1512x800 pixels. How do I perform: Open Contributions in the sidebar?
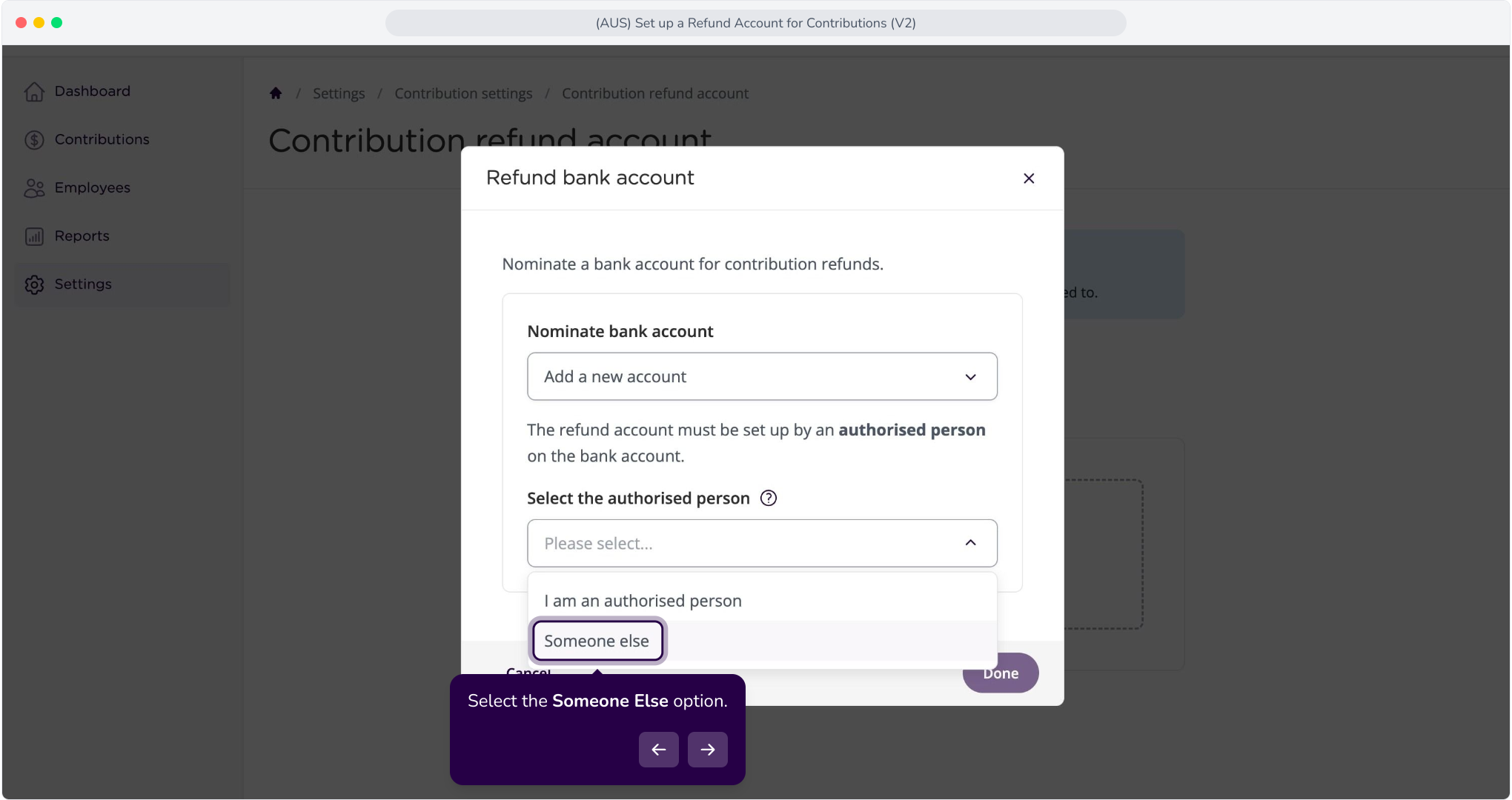click(102, 139)
